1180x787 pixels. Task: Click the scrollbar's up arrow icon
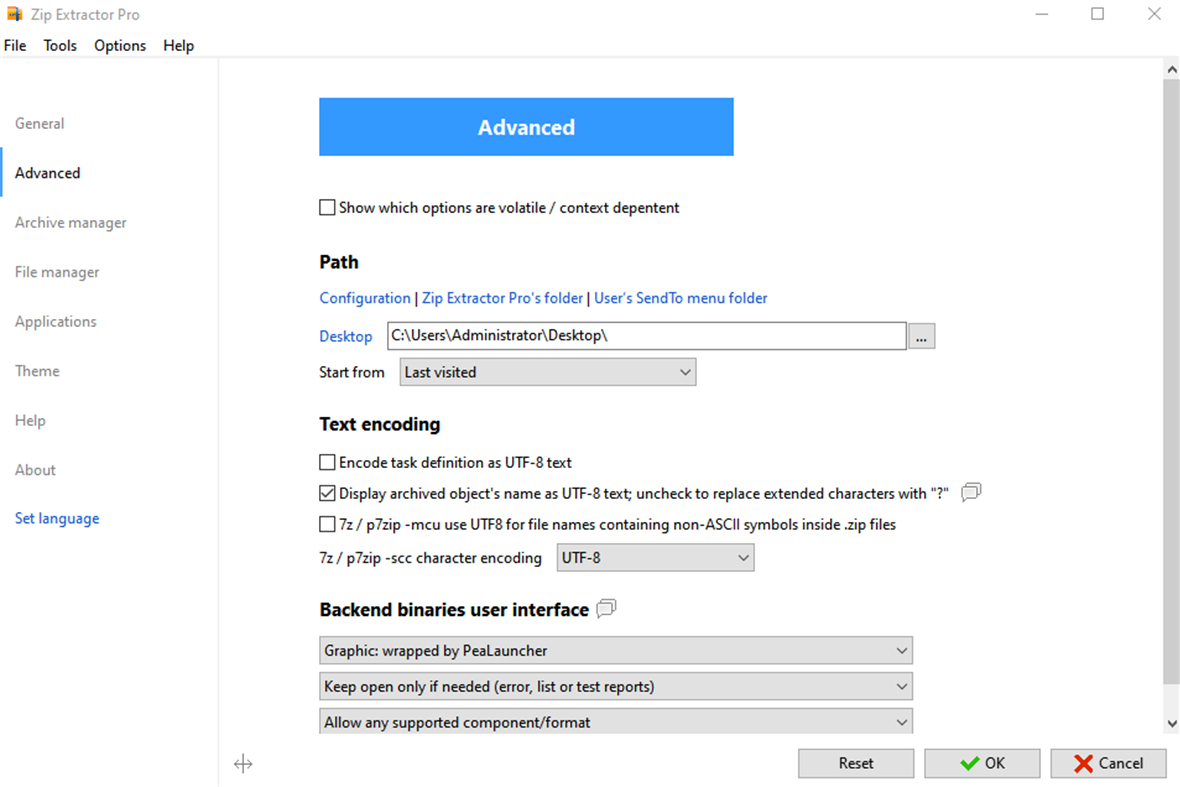pyautogui.click(x=1171, y=68)
